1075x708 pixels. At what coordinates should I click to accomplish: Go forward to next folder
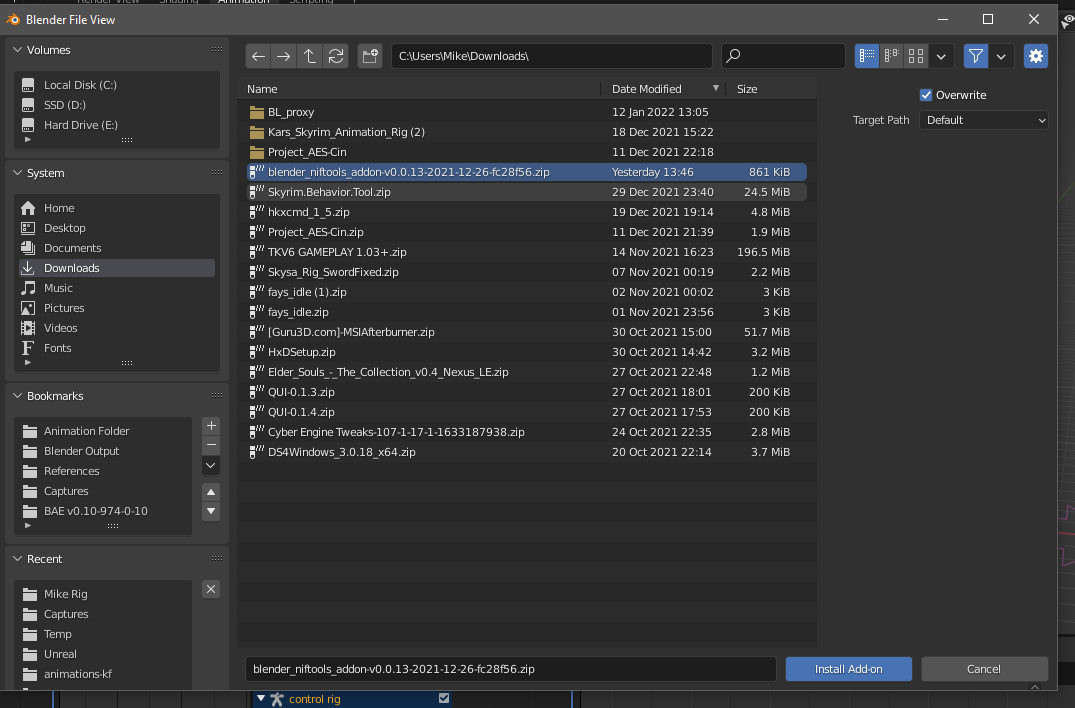tap(284, 56)
